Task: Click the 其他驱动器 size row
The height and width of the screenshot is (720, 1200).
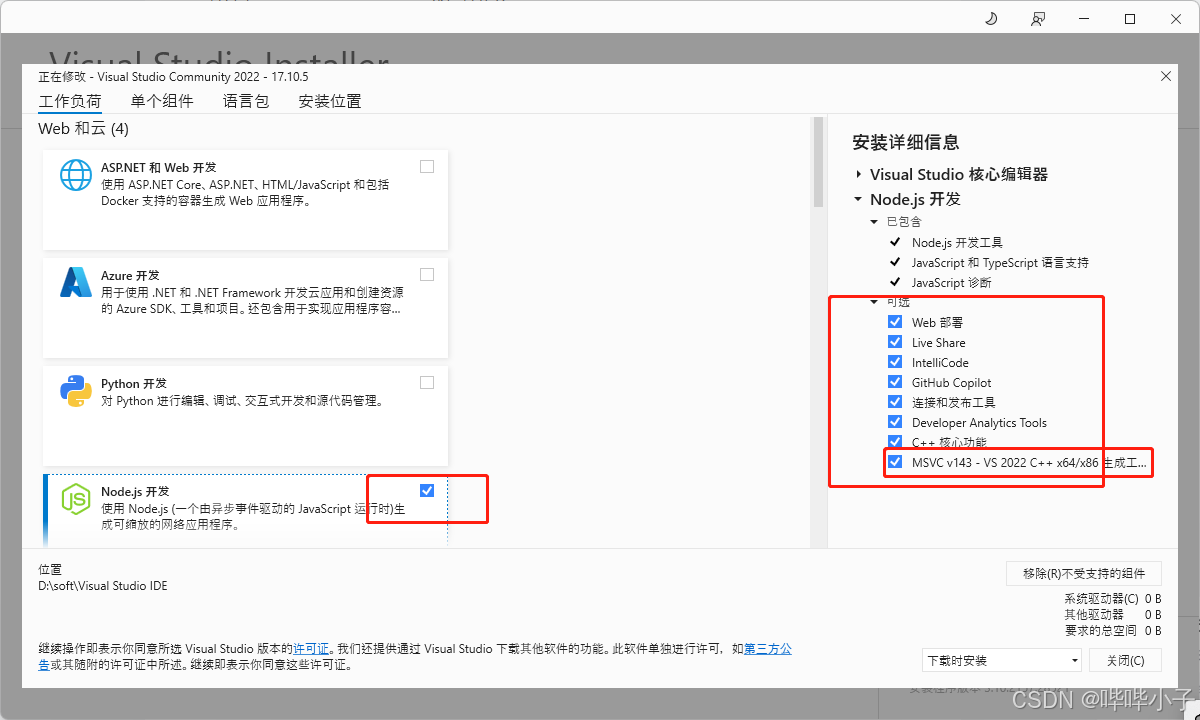Action: (1113, 614)
